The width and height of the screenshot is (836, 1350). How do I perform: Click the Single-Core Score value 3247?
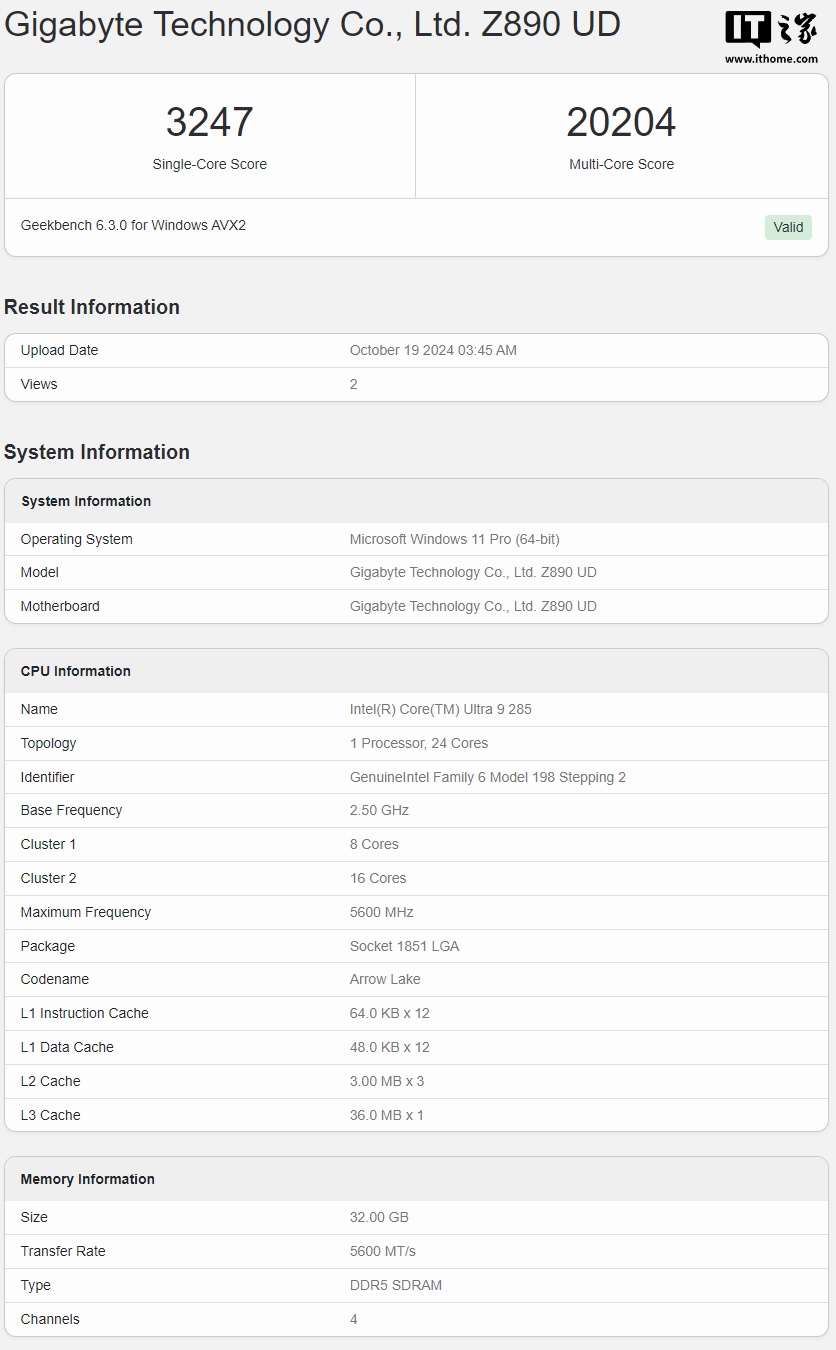(x=209, y=123)
